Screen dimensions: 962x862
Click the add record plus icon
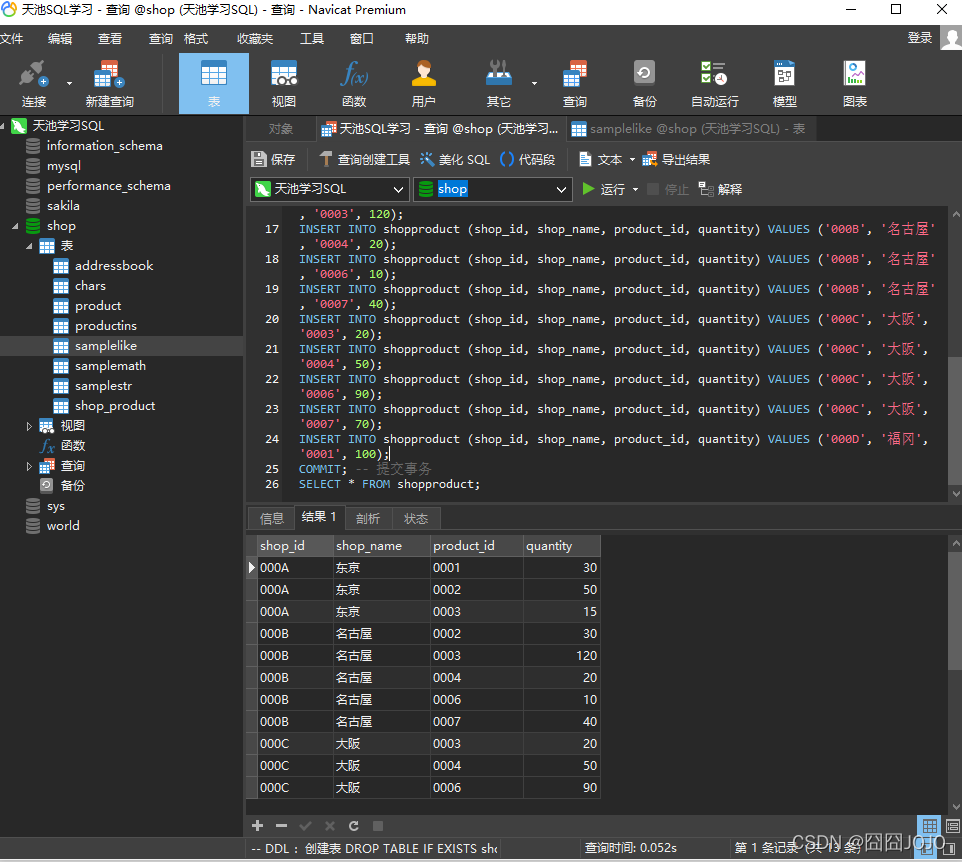coord(258,826)
